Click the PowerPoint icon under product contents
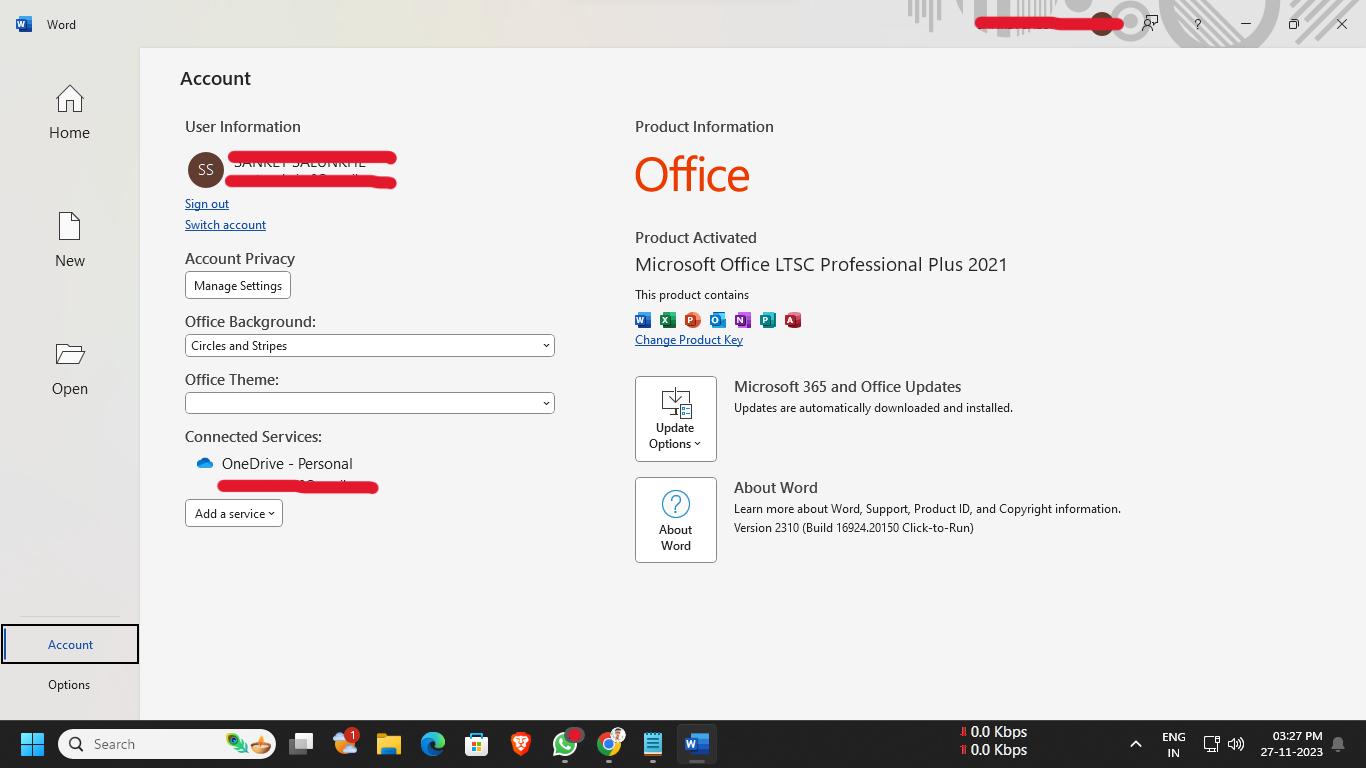 click(x=693, y=320)
